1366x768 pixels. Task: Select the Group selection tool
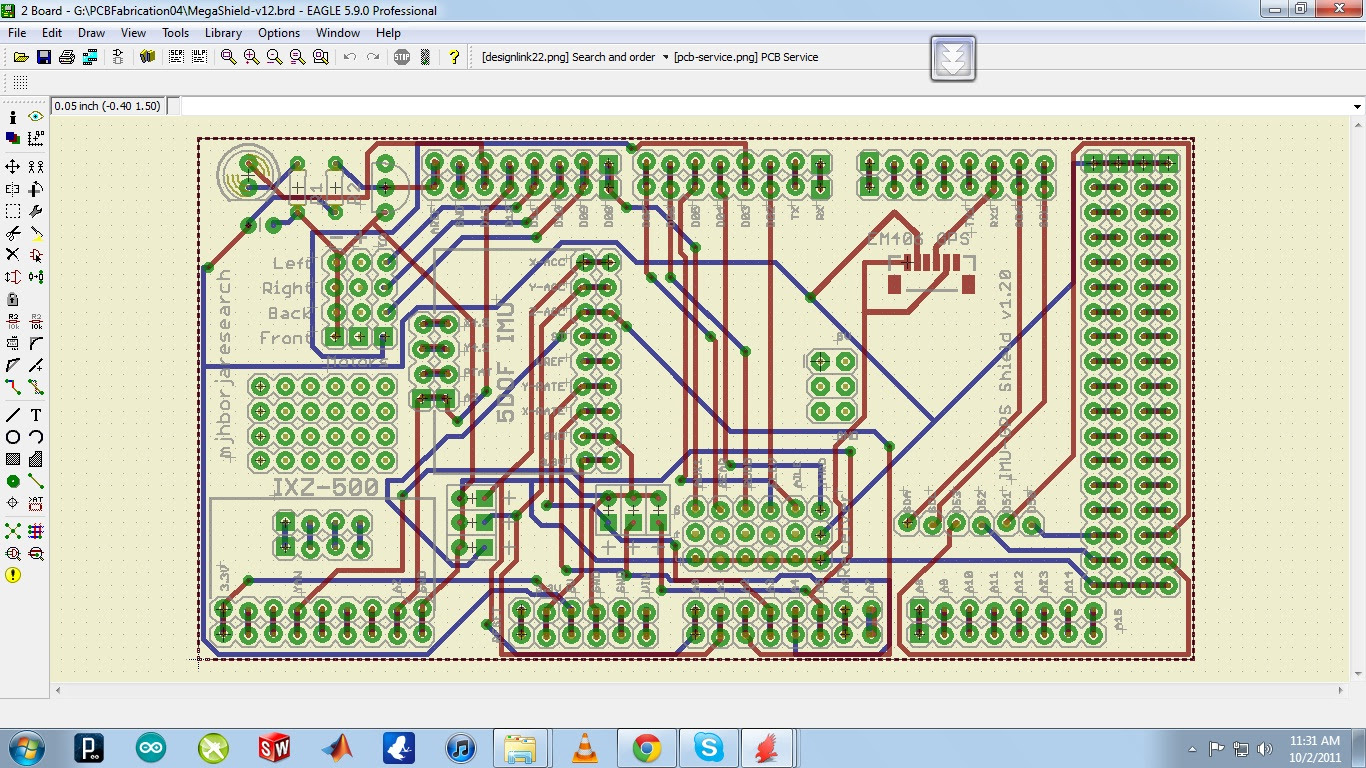(13, 211)
